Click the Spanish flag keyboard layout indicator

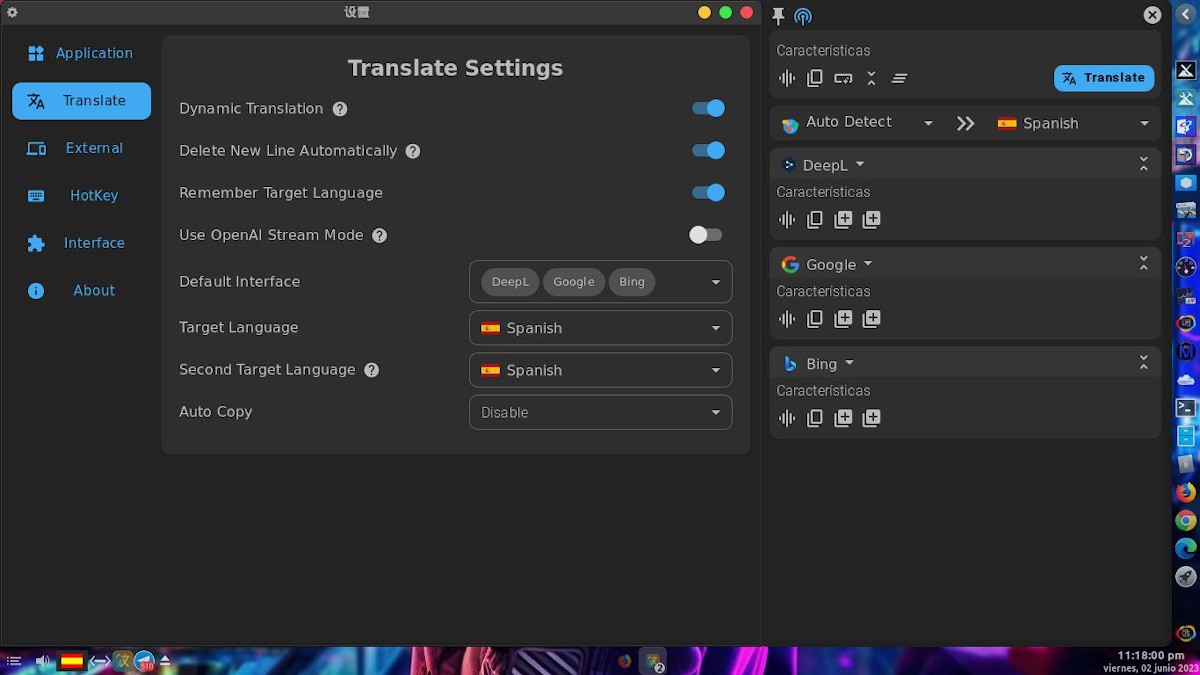pos(71,661)
